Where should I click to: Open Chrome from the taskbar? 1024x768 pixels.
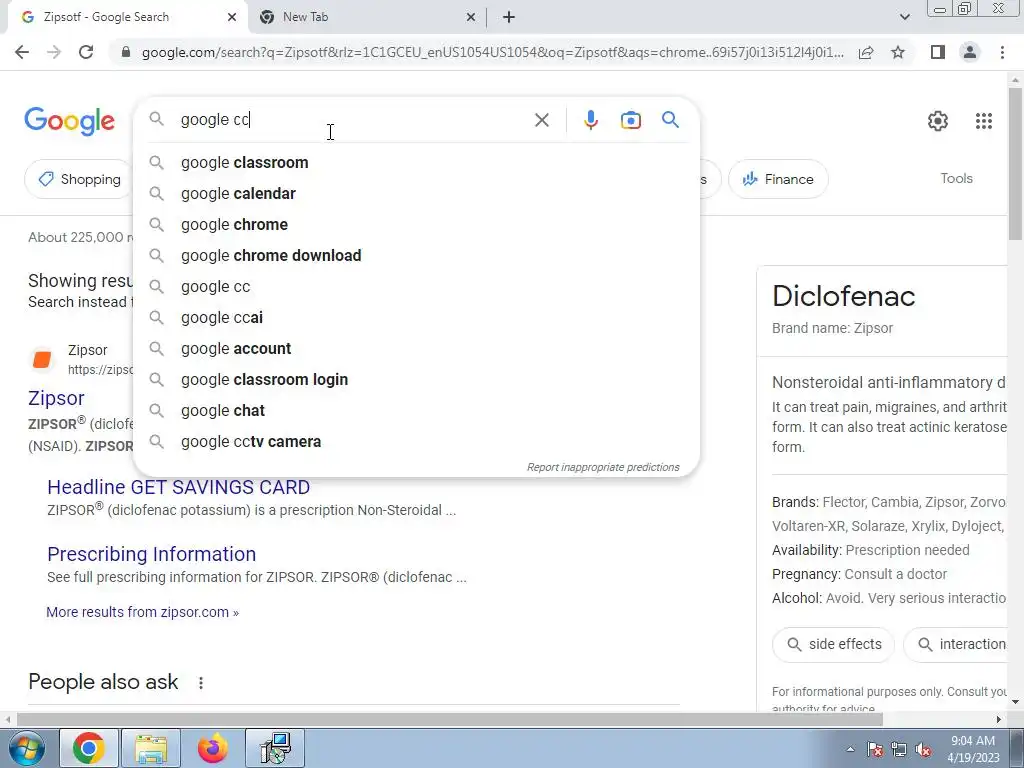coord(89,748)
